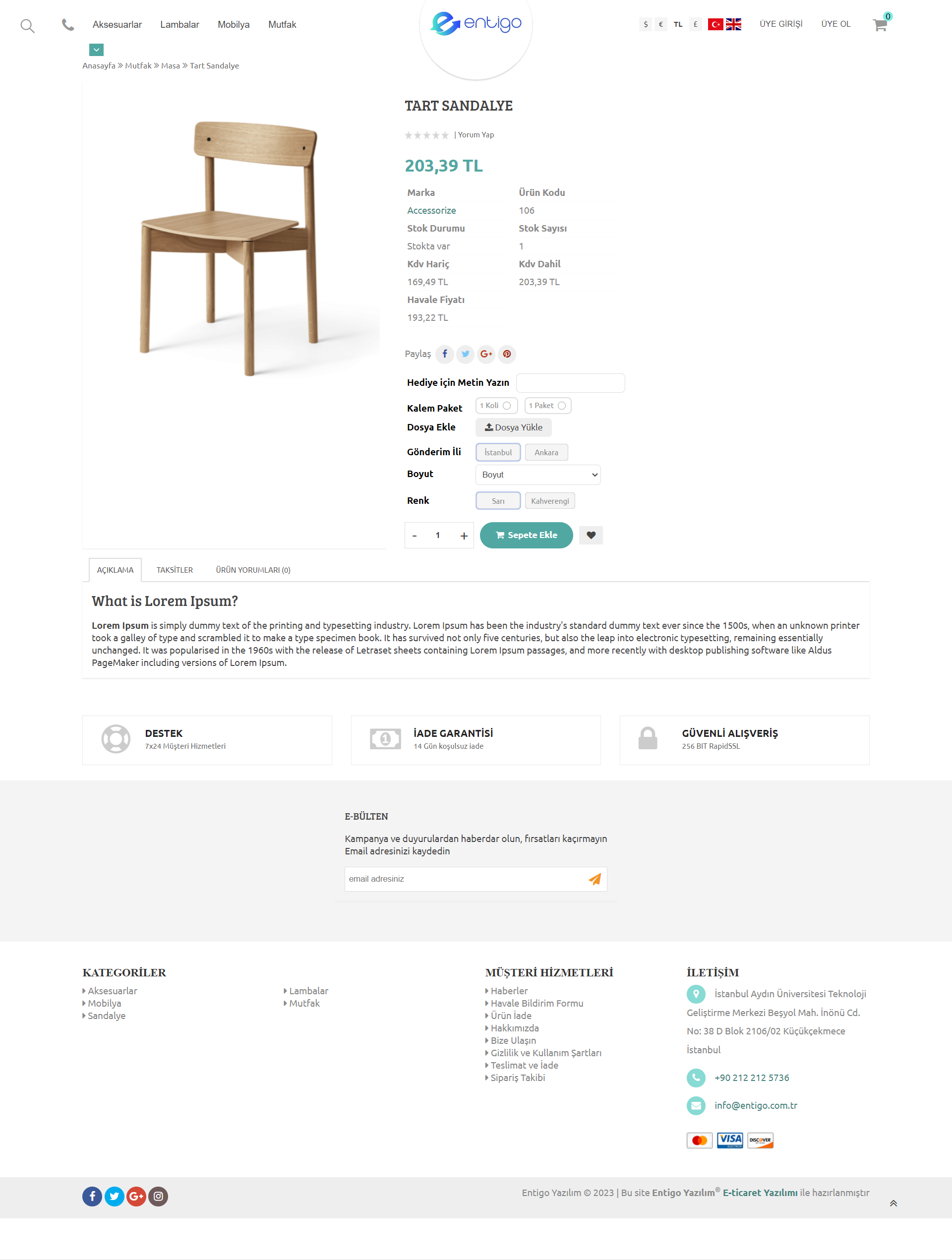Add to wishlist heart icon
This screenshot has height=1260, width=952.
point(591,535)
